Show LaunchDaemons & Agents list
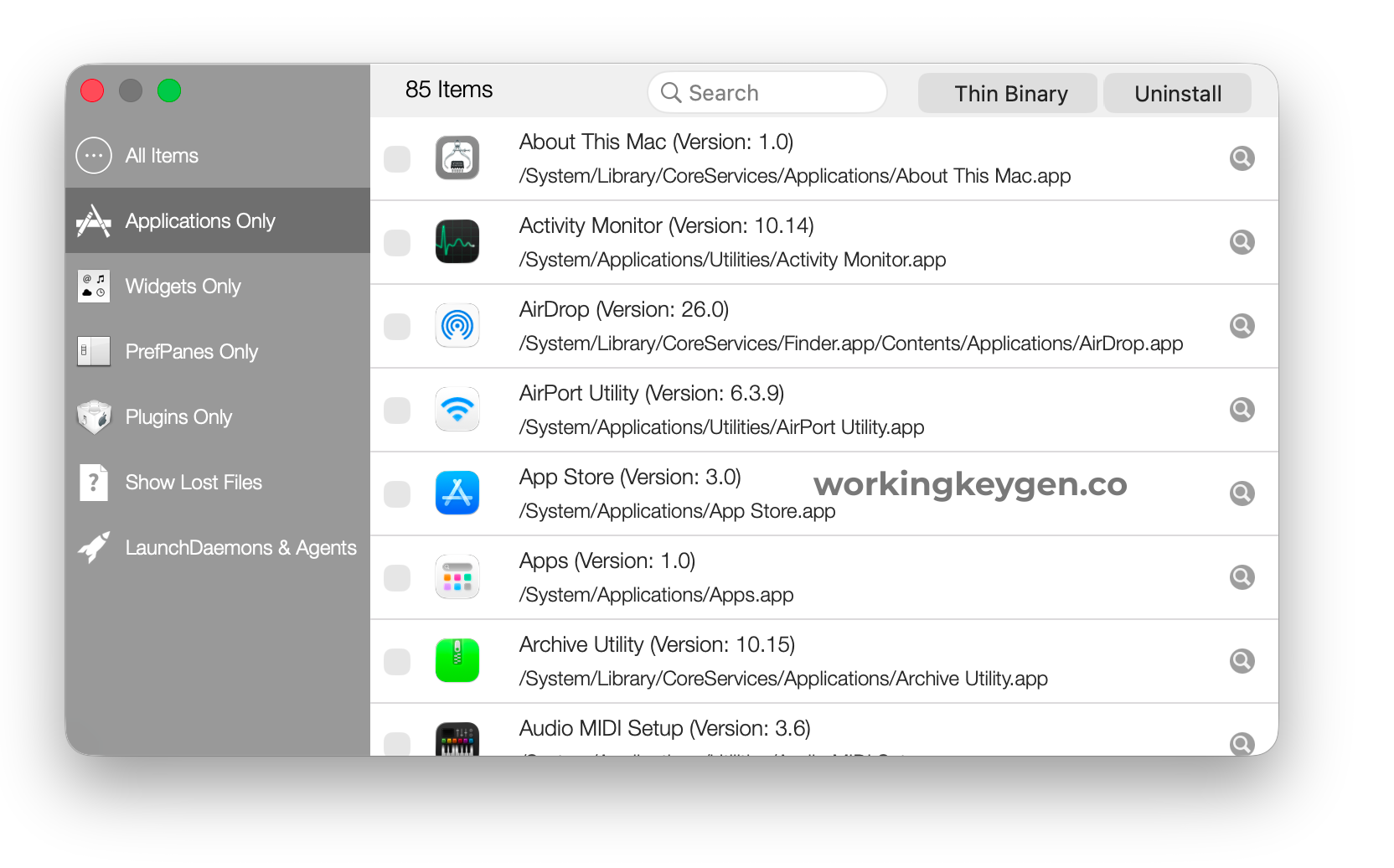 pos(240,548)
